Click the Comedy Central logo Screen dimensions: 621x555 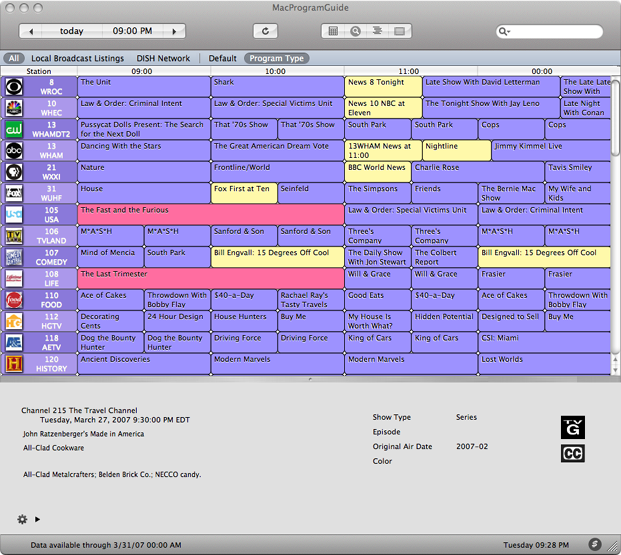pyautogui.click(x=14, y=257)
